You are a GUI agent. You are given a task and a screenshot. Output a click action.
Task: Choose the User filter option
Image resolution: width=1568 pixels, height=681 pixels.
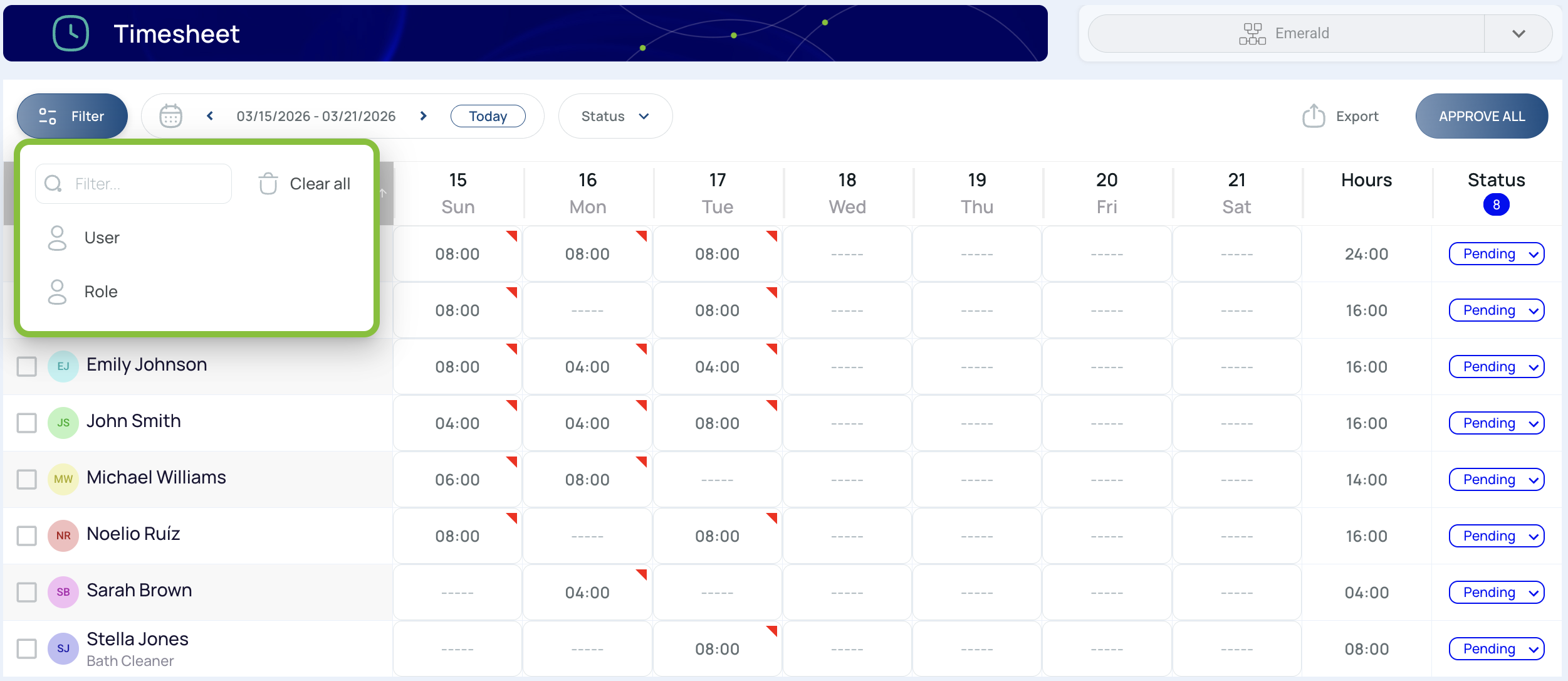(x=102, y=238)
